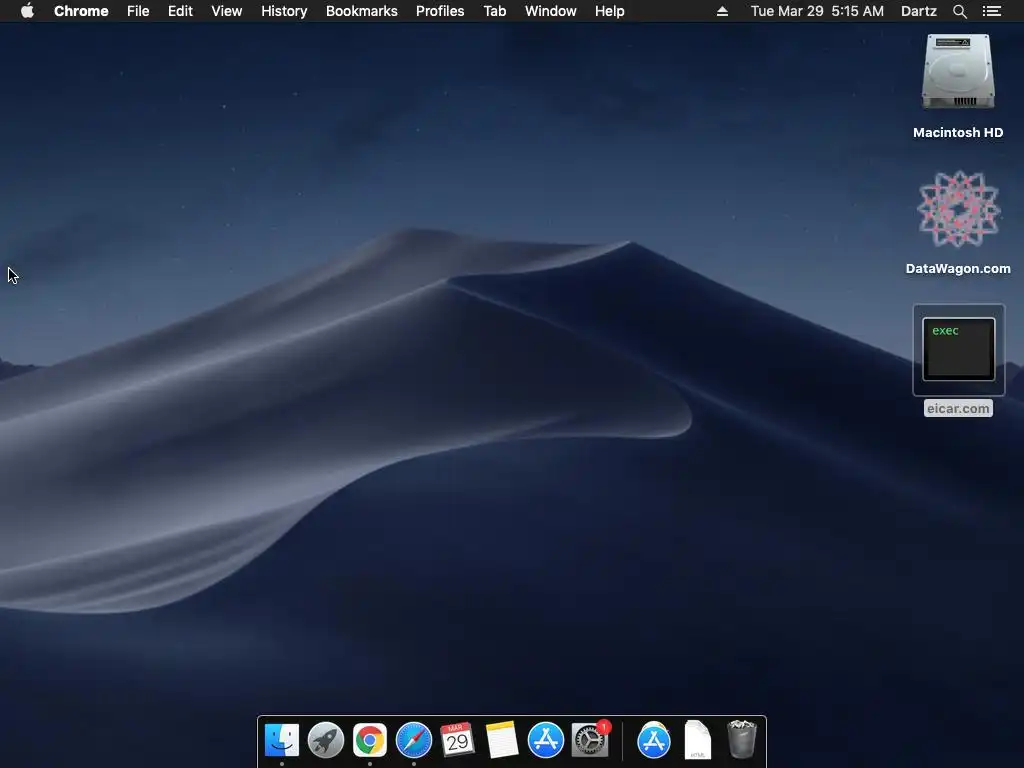Open the Dartz user menu
The image size is (1024, 768).
[919, 11]
